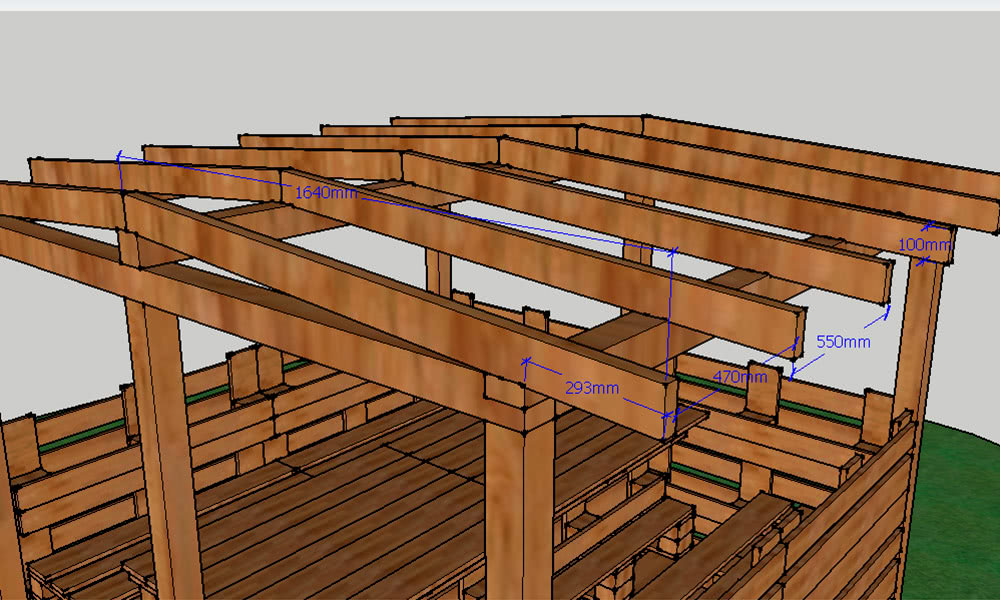Select the rear center support post
The height and width of the screenshot is (600, 1000).
pyautogui.click(x=438, y=272)
